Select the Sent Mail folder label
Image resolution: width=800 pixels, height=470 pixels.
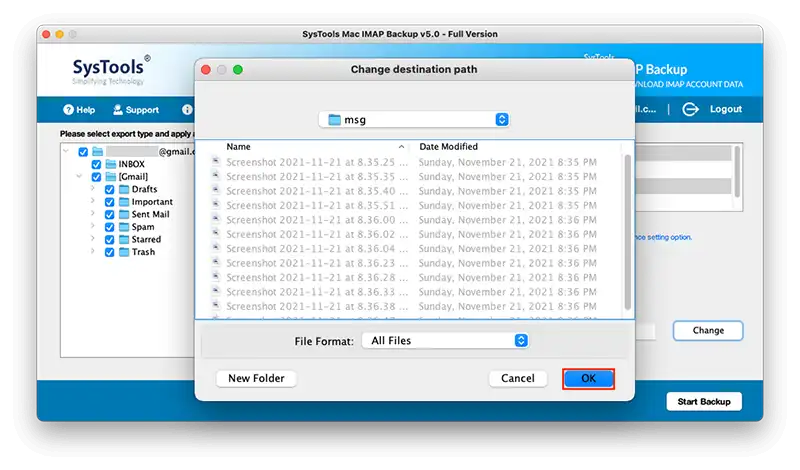point(151,214)
